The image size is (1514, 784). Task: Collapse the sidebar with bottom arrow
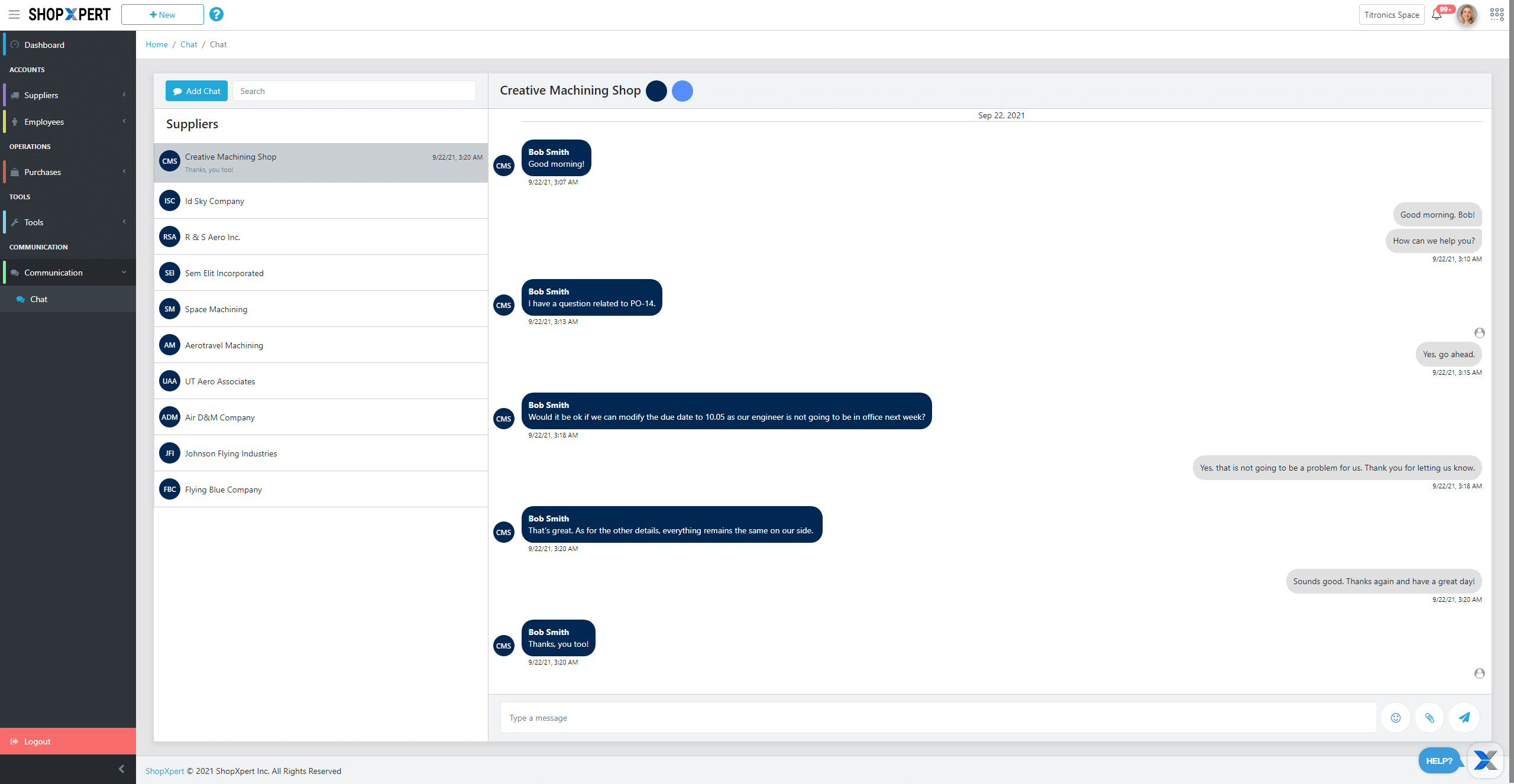tap(121, 769)
